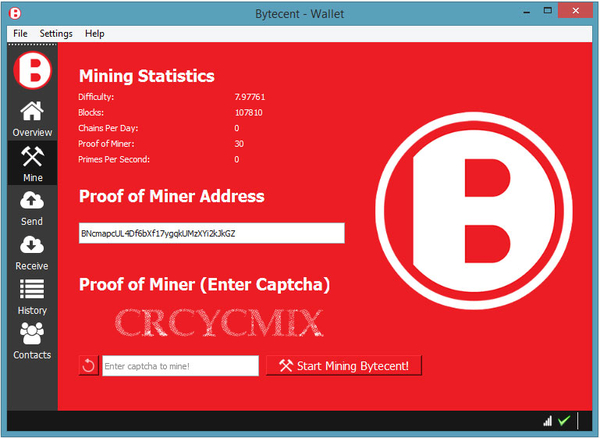Click the Enter captcha to mine field
Image resolution: width=600 pixels, height=438 pixels.
click(x=180, y=366)
